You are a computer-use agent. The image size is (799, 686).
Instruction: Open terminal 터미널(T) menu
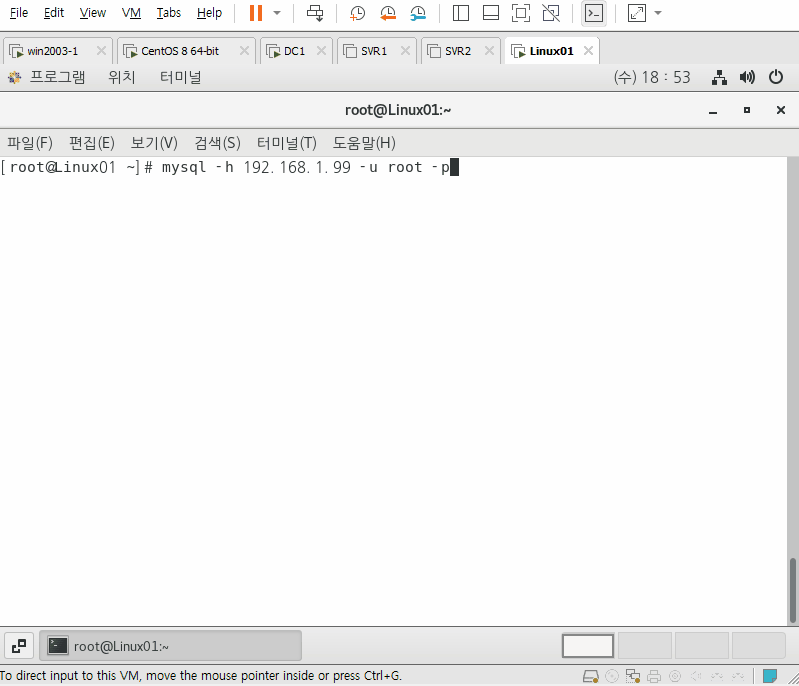286,143
